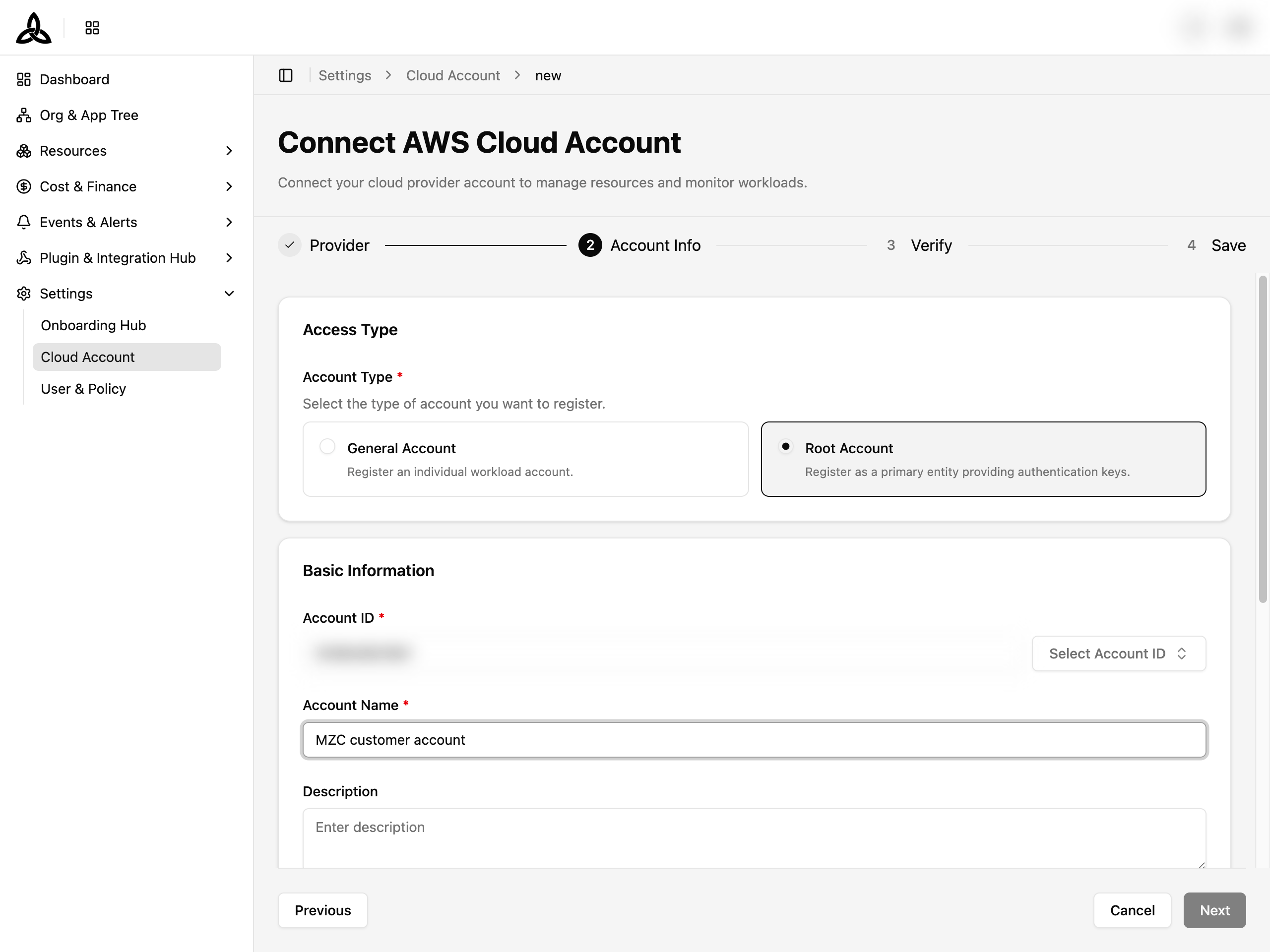
Task: Click the 'new' breadcrumb text
Action: click(548, 75)
